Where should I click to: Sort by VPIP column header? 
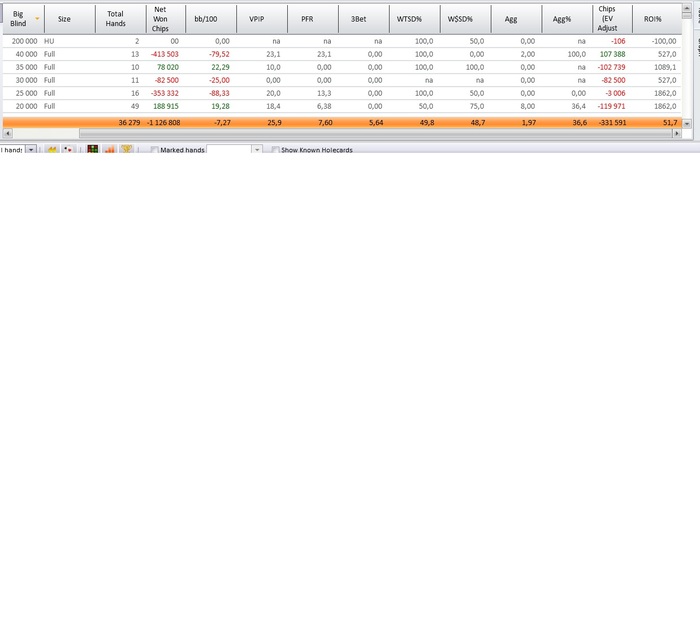262,19
